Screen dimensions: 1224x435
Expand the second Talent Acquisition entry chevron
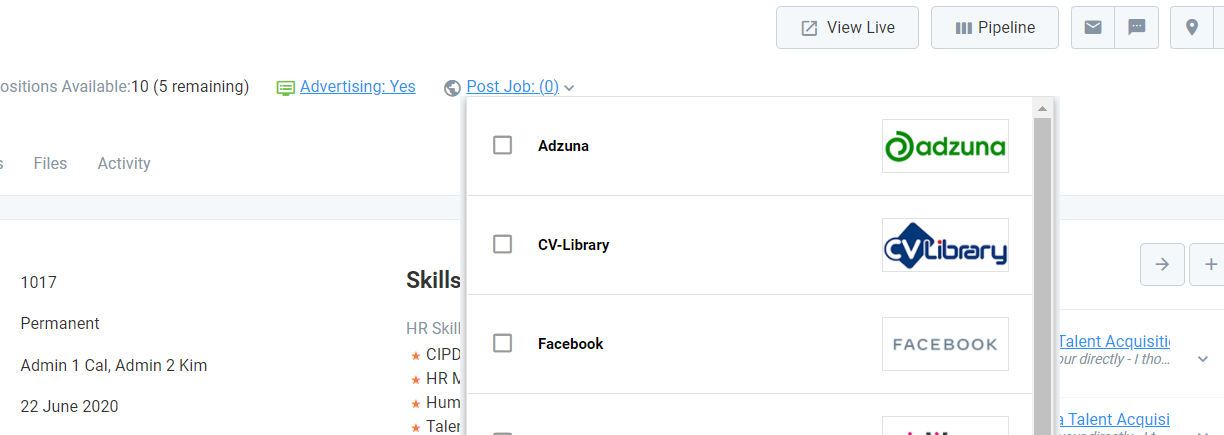pos(1203,432)
